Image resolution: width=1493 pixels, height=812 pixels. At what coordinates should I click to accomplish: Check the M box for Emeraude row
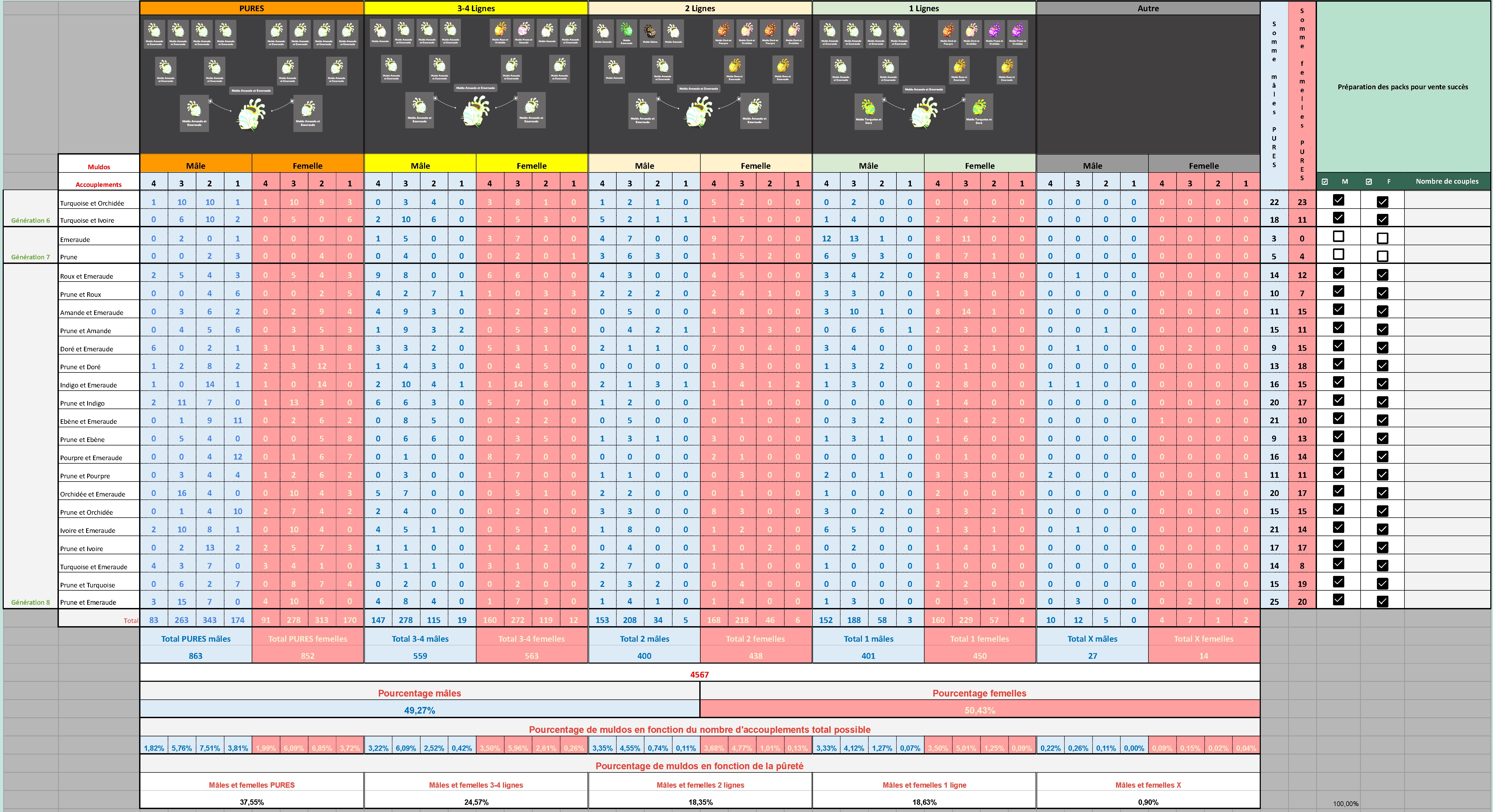click(1338, 236)
